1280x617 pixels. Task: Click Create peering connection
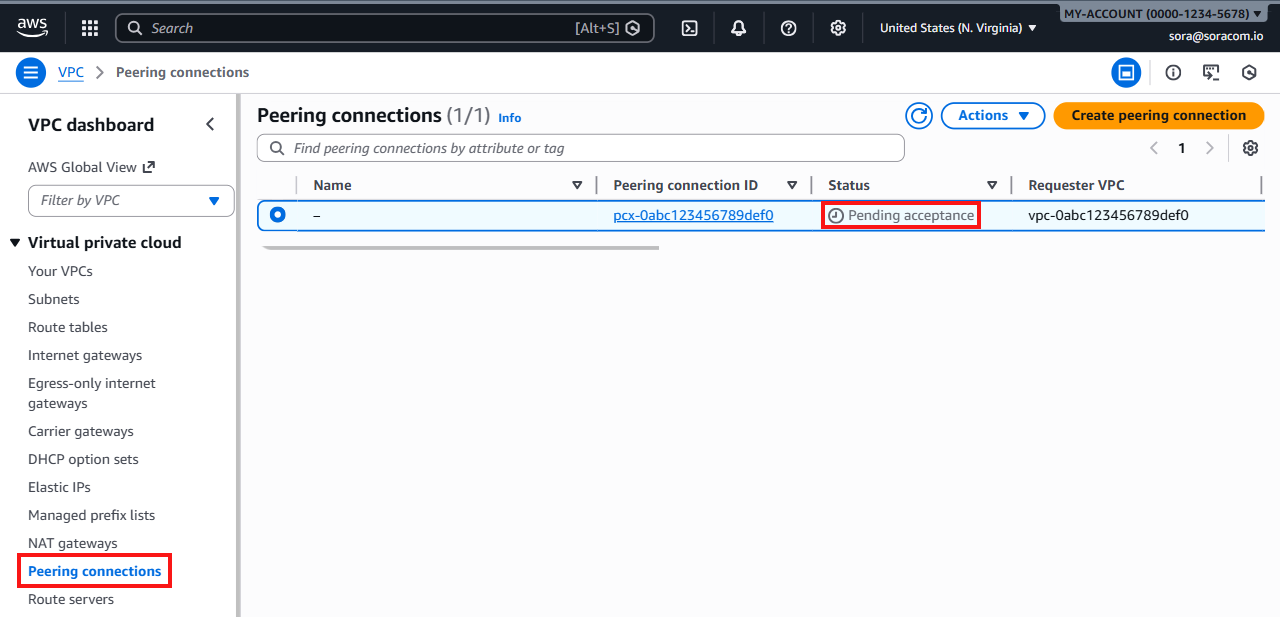tap(1158, 115)
